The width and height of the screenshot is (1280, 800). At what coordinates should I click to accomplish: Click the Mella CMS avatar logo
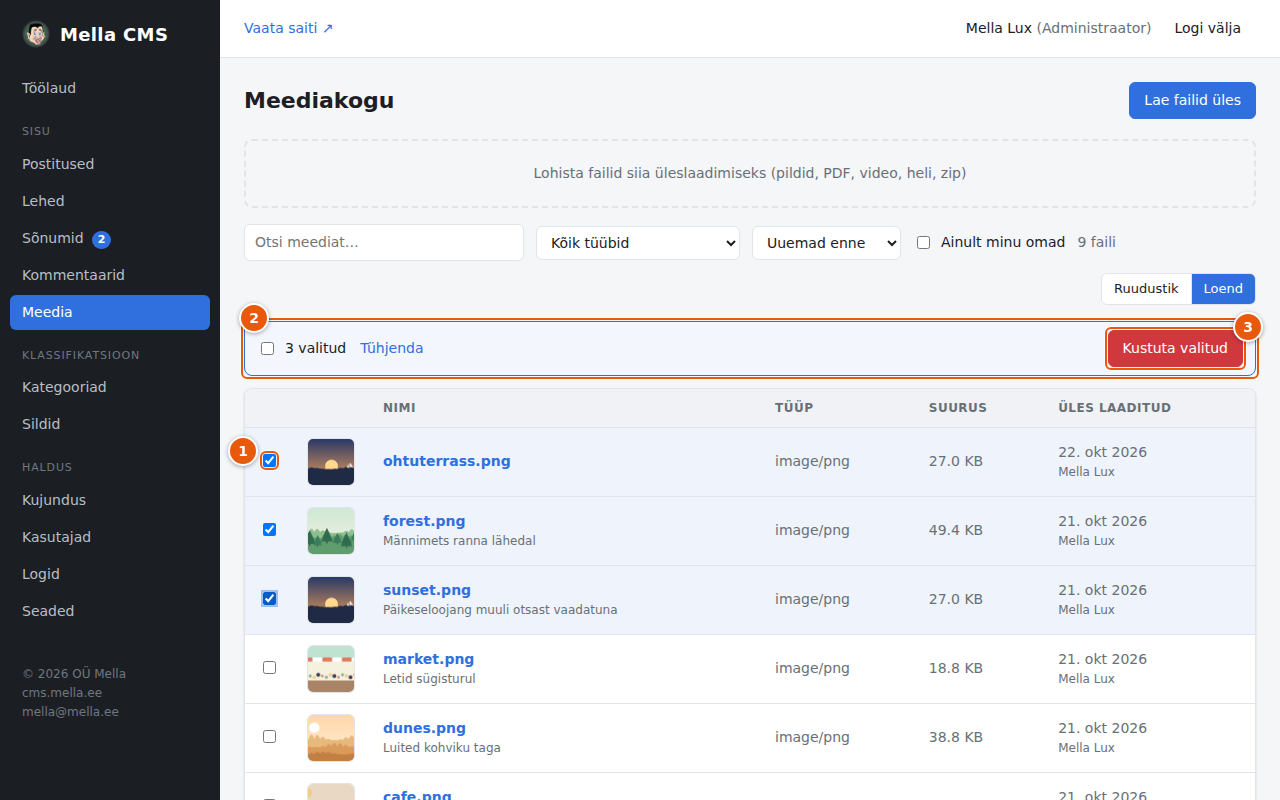pyautogui.click(x=36, y=34)
